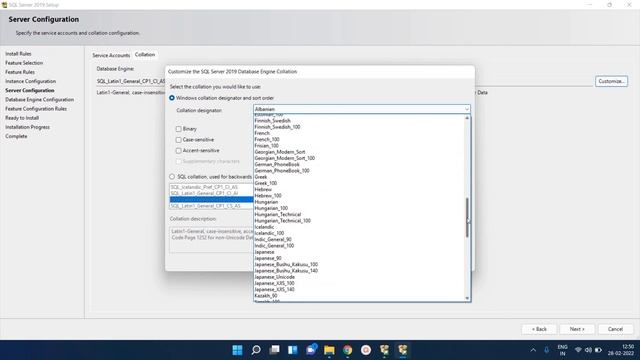
Task: Click the Customize... button
Action: coord(611,81)
